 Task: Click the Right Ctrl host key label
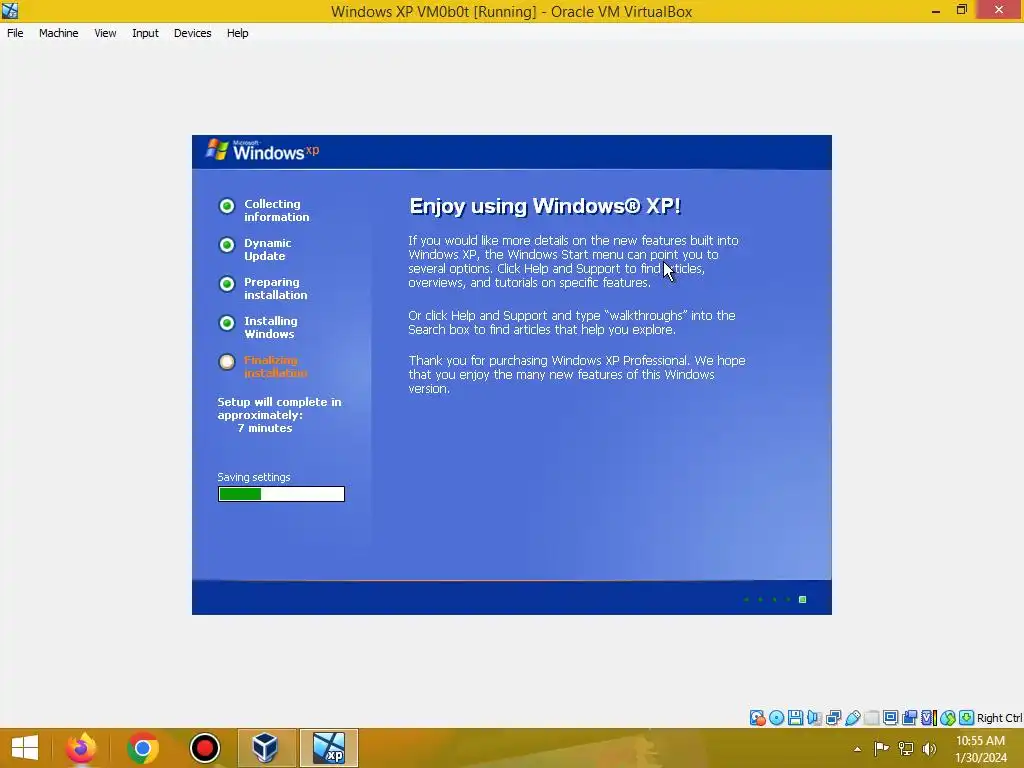coord(1000,718)
